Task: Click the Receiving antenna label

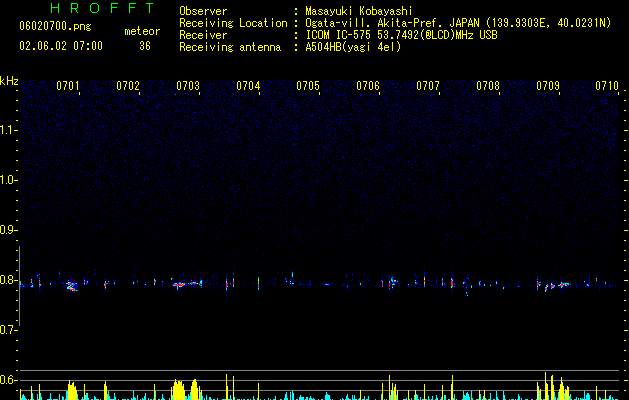Action: point(230,47)
